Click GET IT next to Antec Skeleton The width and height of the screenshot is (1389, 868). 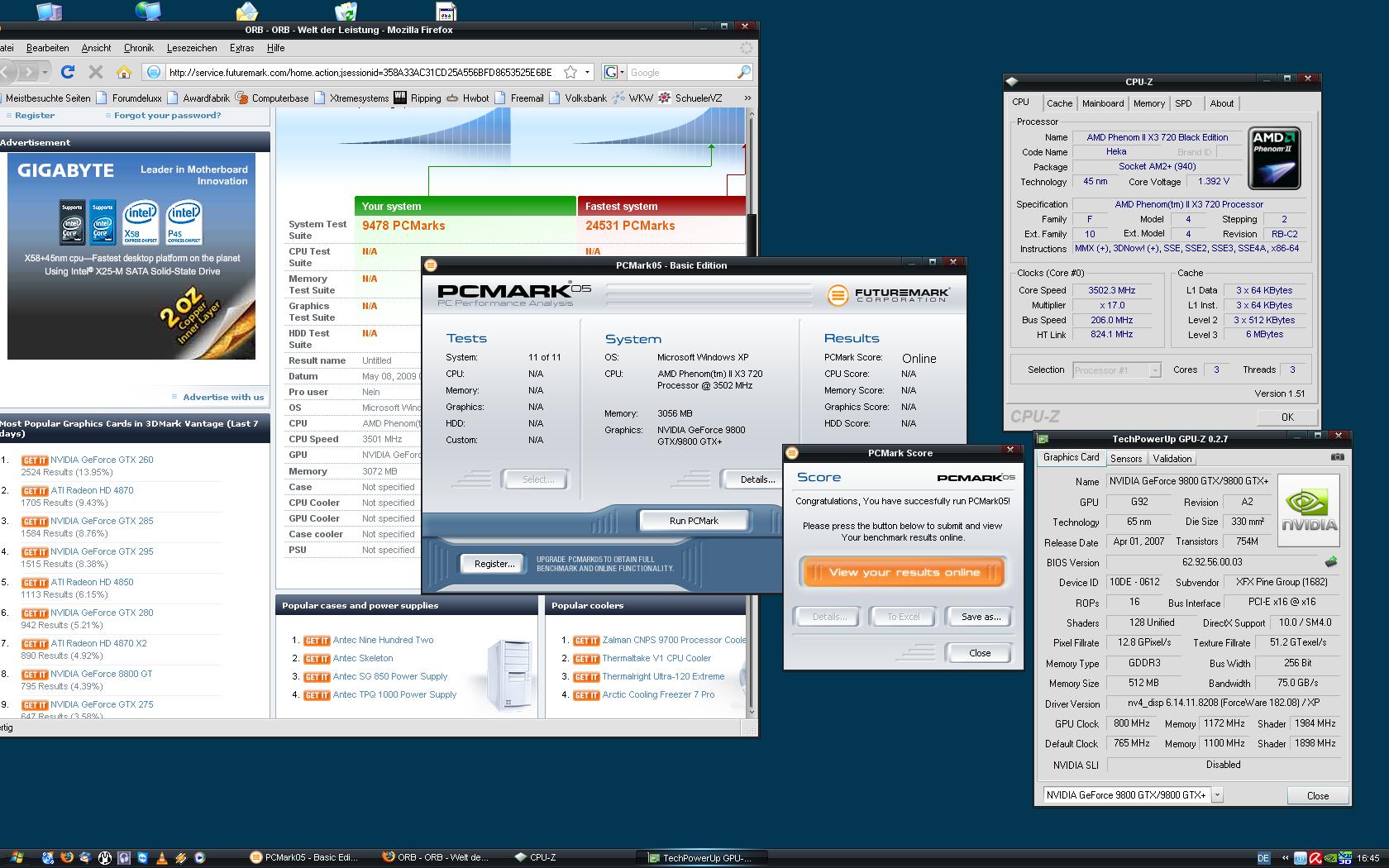coord(317,659)
